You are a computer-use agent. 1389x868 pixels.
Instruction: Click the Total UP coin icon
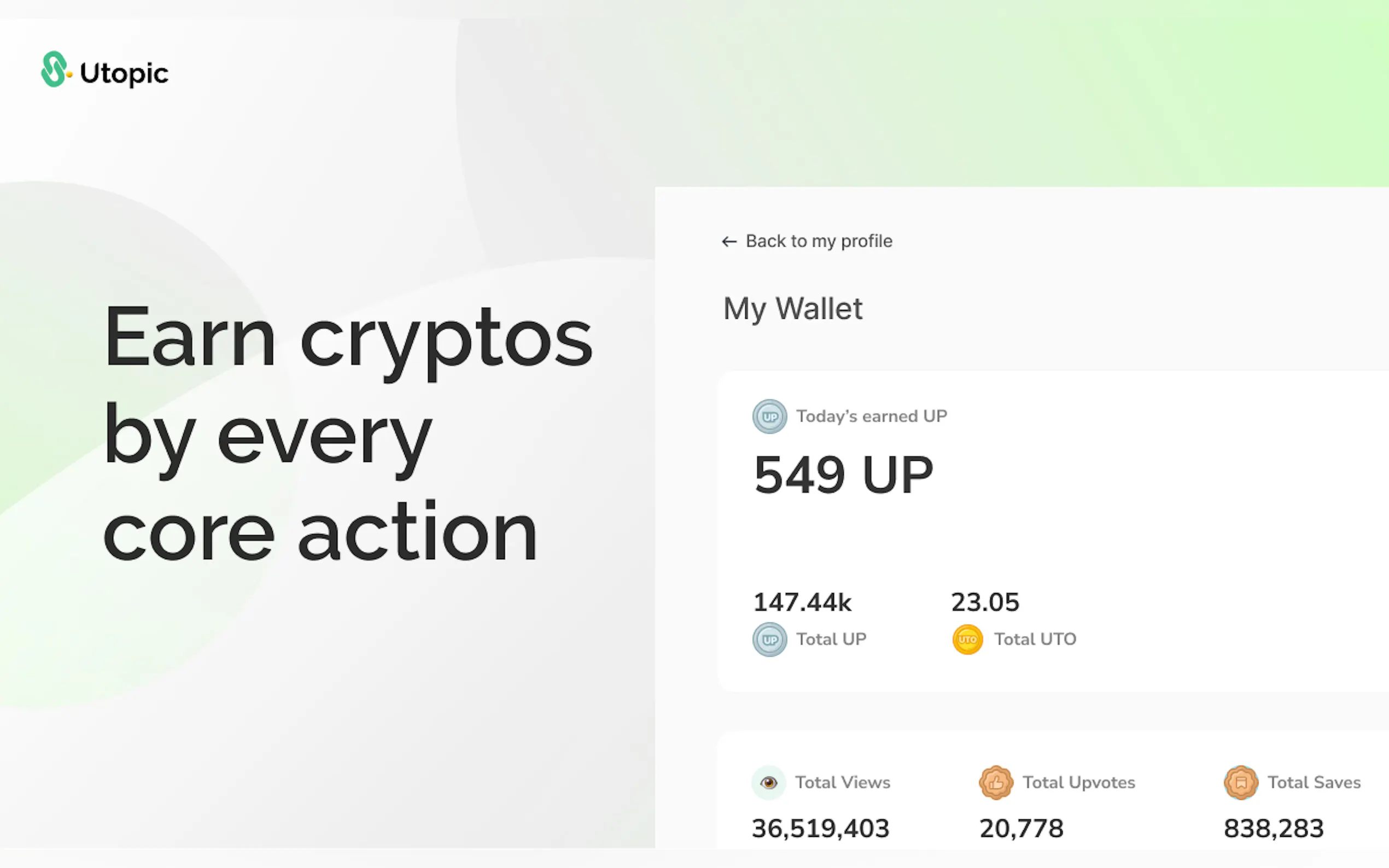(769, 639)
